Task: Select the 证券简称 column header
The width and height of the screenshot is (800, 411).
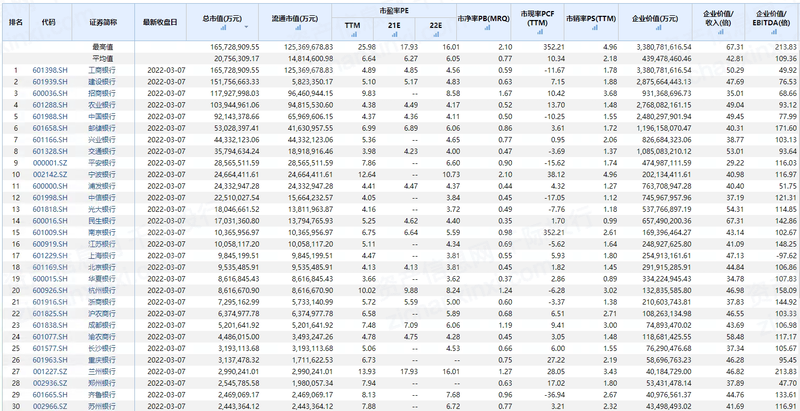Action: coord(102,22)
